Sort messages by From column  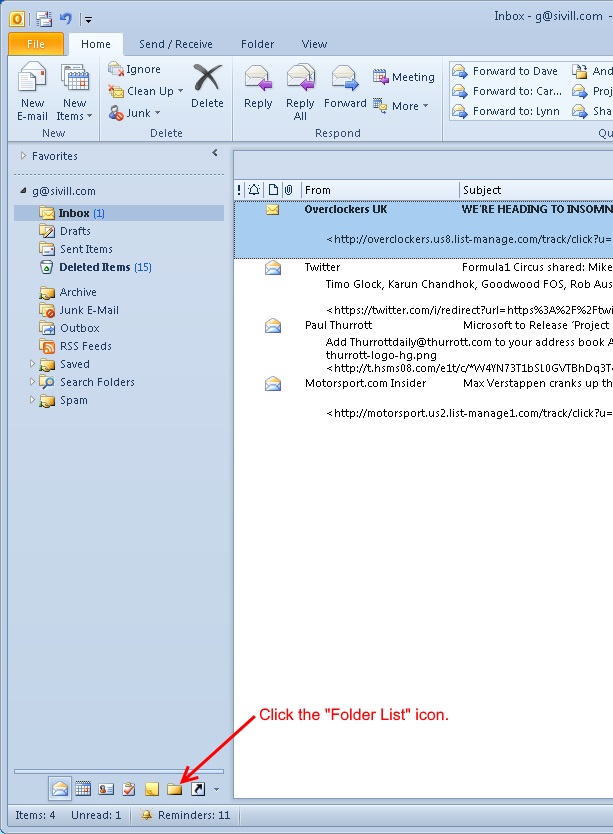(x=379, y=190)
